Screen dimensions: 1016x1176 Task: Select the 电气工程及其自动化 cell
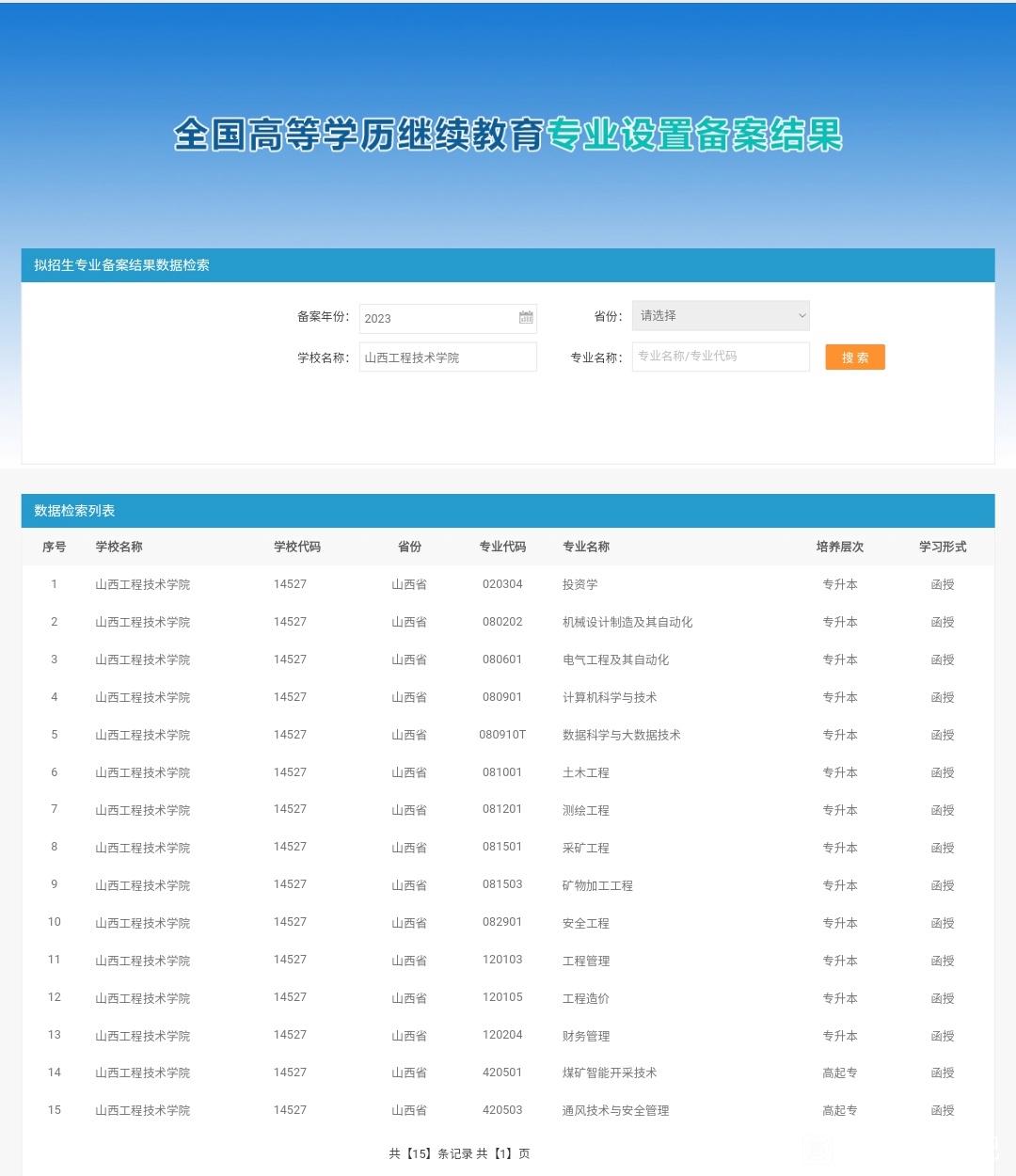616,660
